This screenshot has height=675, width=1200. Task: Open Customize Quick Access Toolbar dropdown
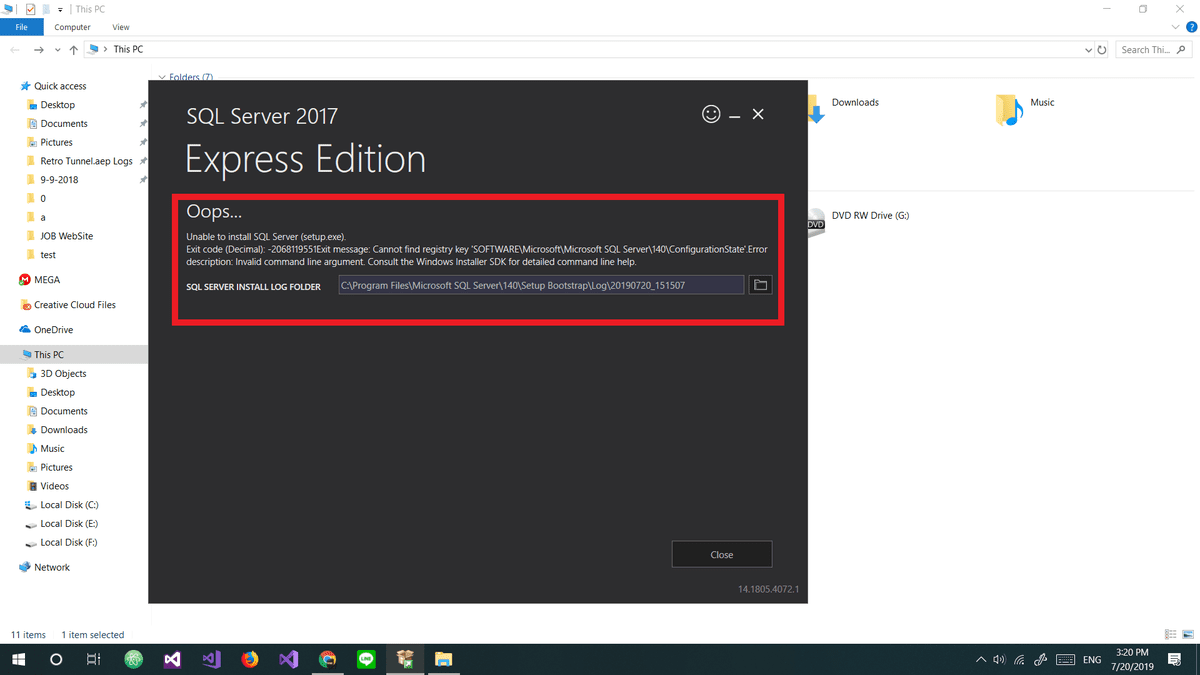click(x=61, y=9)
